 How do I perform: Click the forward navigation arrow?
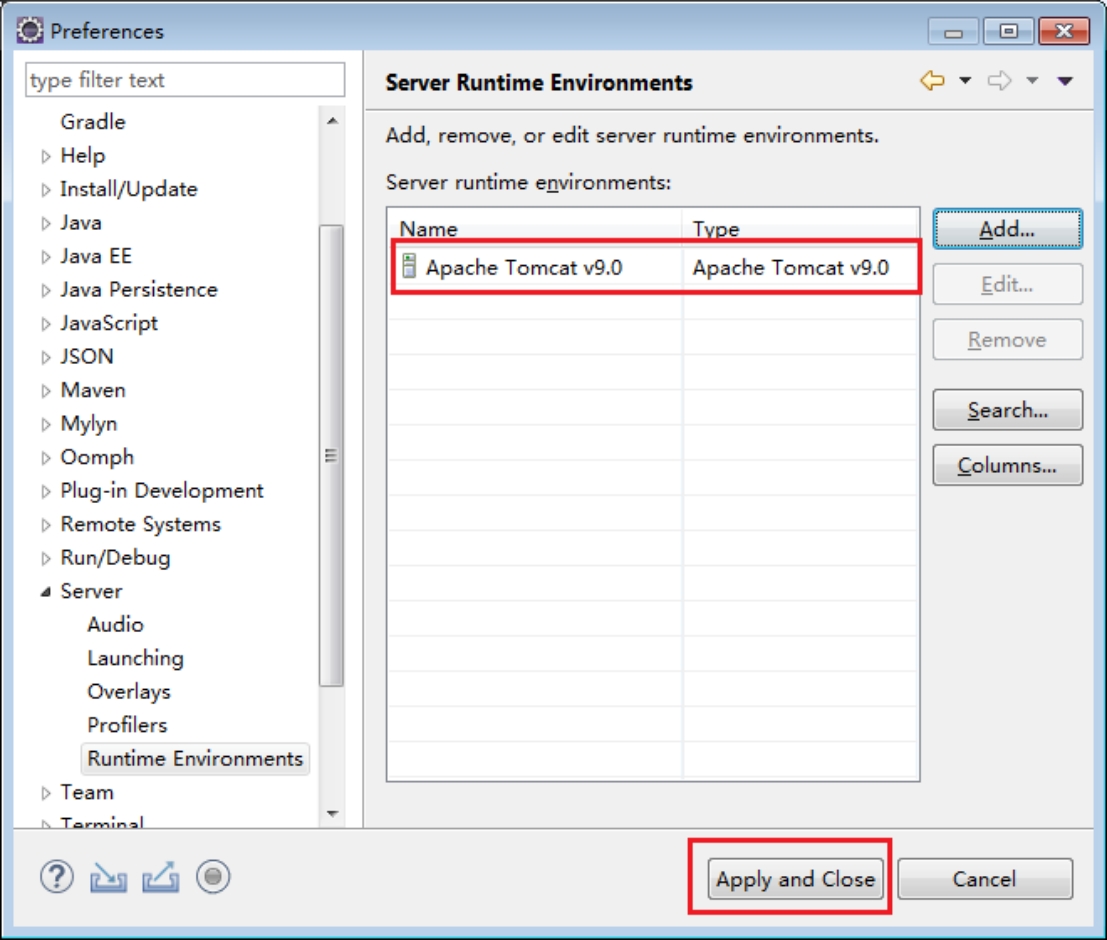(x=999, y=81)
